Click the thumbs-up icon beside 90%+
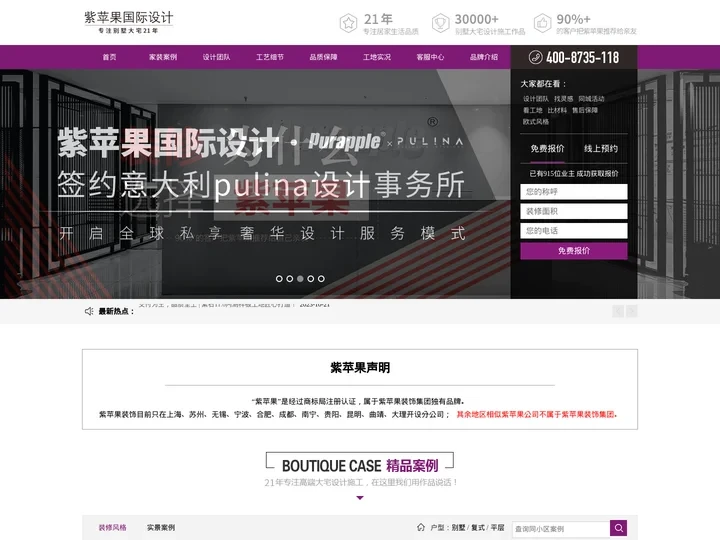The image size is (720, 540). coord(542,23)
